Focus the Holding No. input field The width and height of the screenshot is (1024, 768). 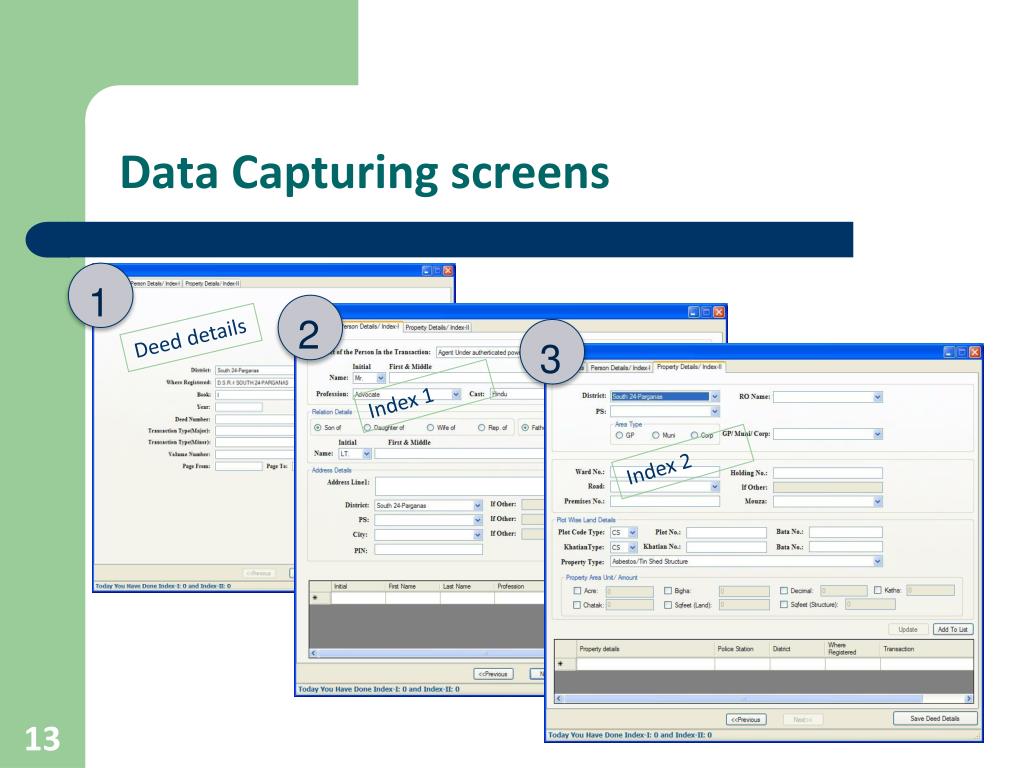coord(827,473)
